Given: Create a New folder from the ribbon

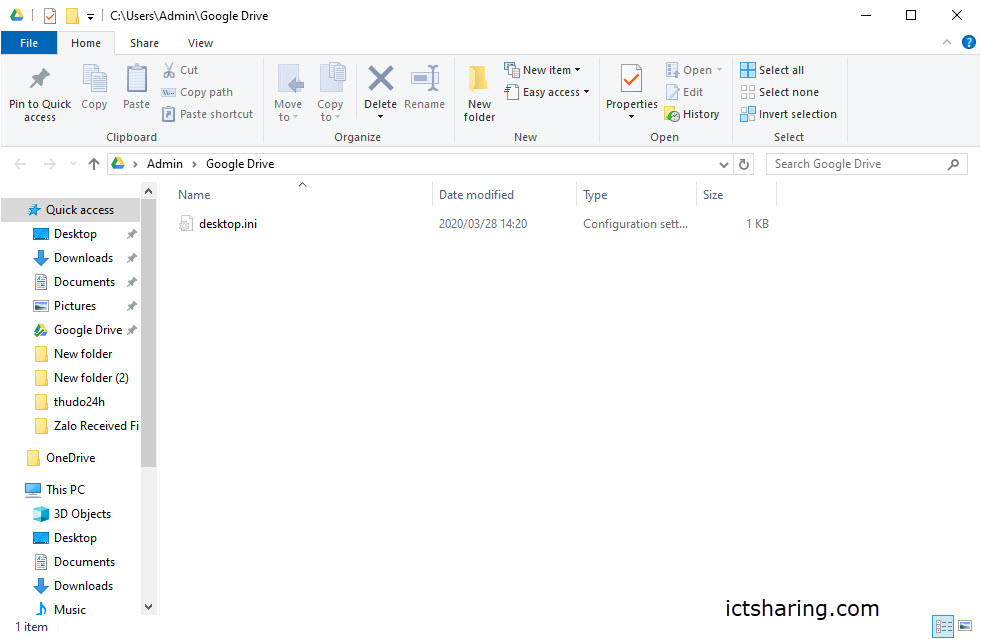Looking at the screenshot, I should click(479, 93).
